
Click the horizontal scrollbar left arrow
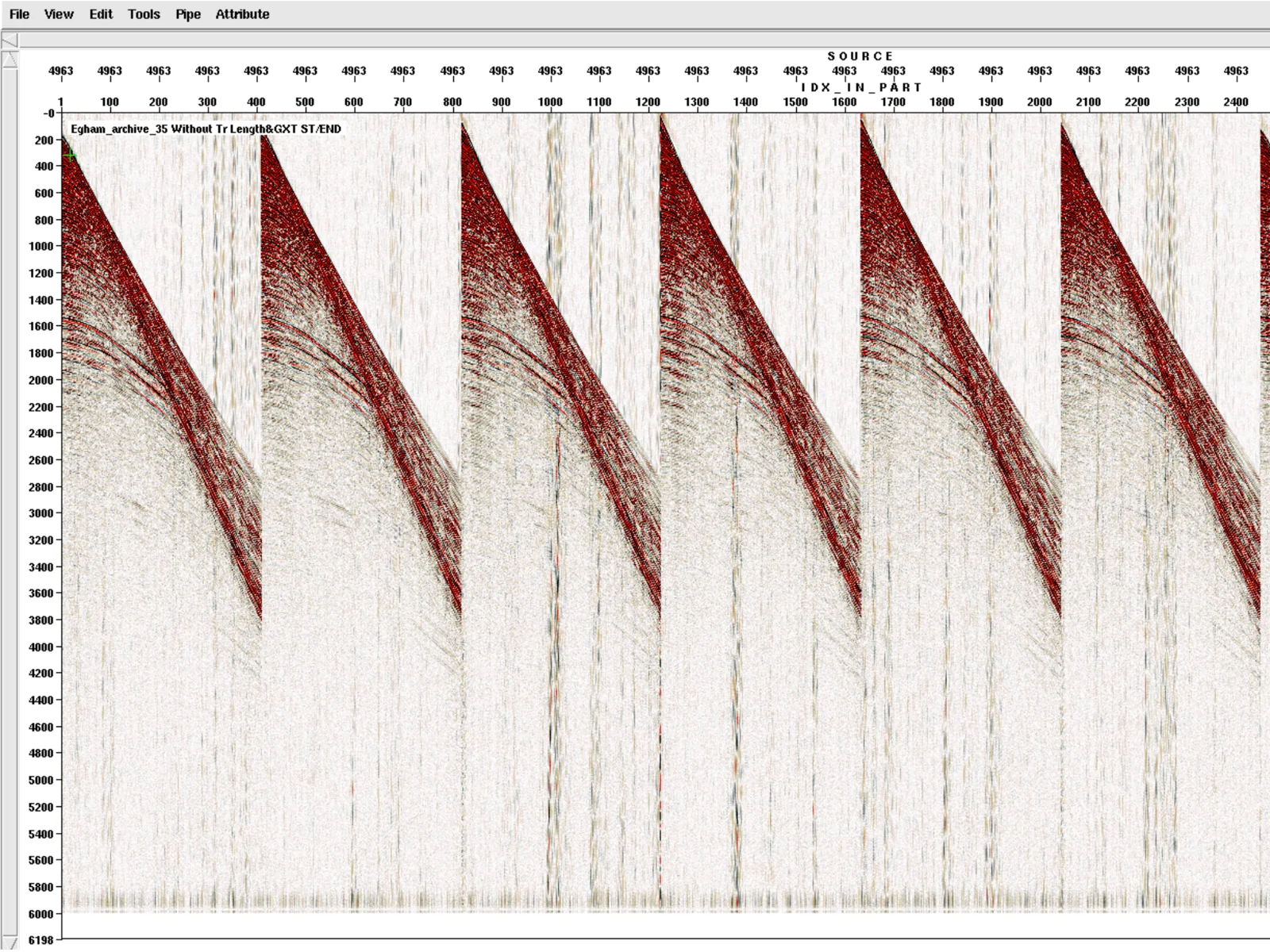(x=10, y=40)
